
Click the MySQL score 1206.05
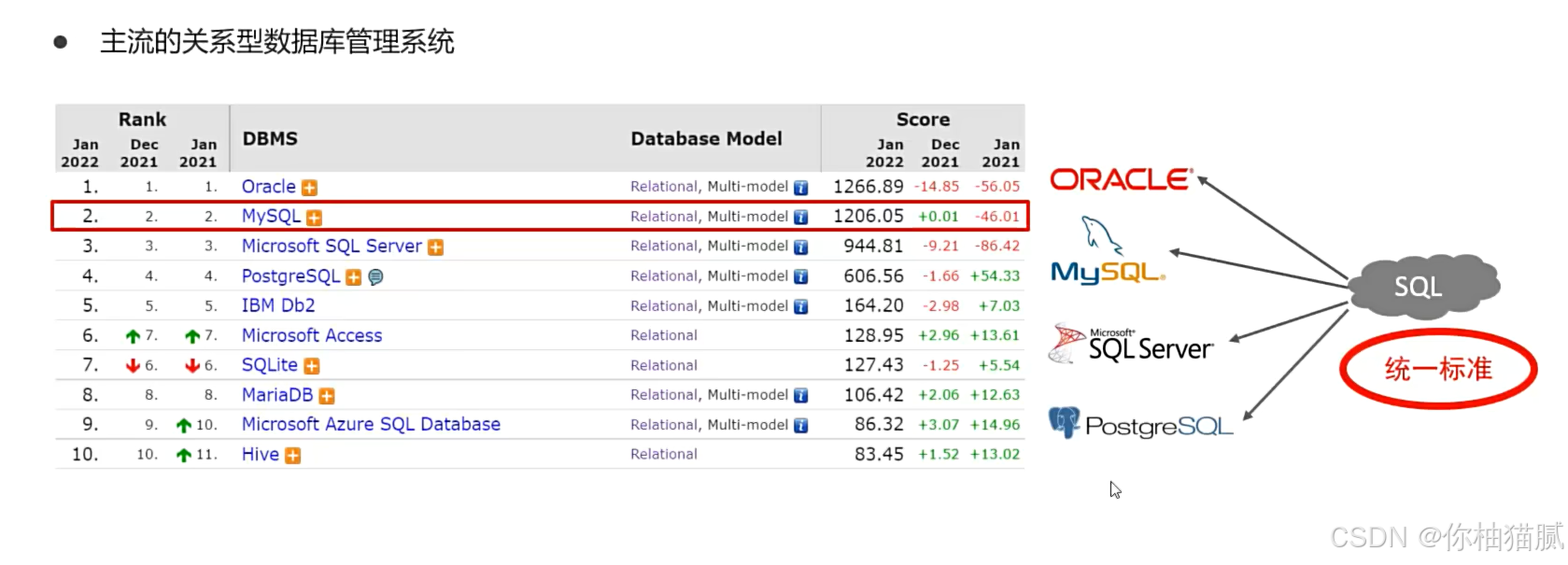(869, 217)
